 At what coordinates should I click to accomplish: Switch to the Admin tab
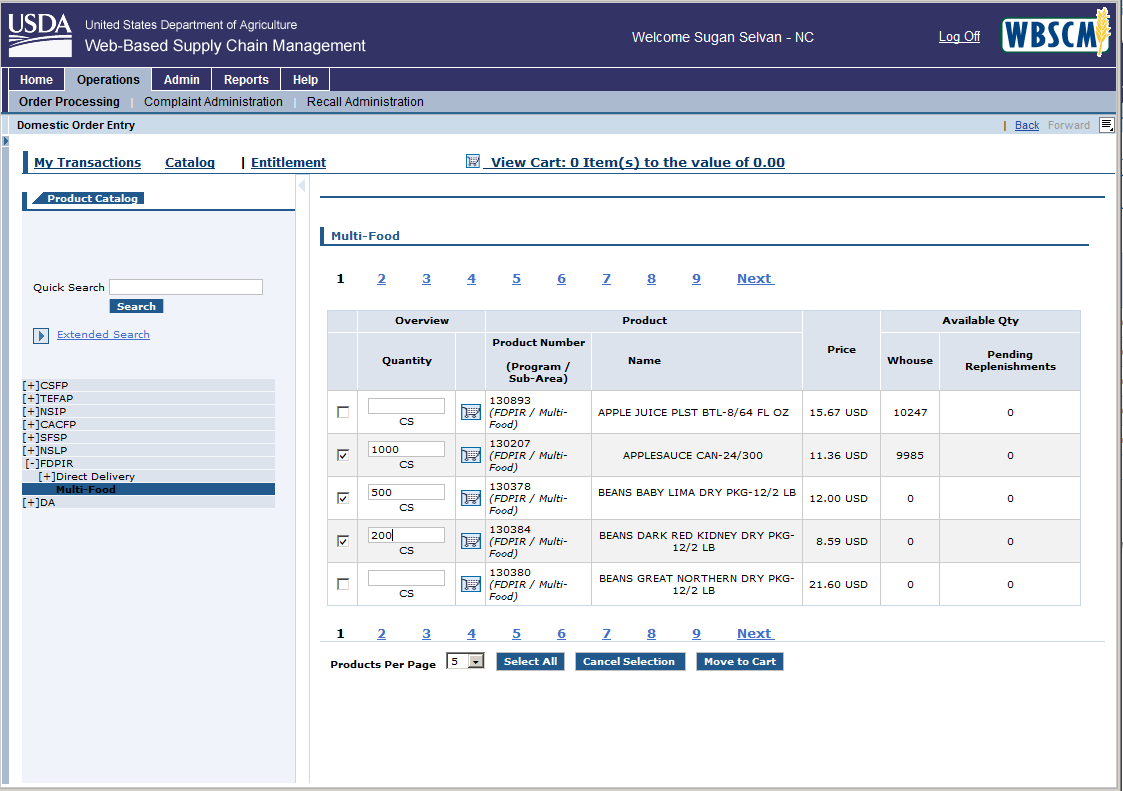tap(181, 80)
